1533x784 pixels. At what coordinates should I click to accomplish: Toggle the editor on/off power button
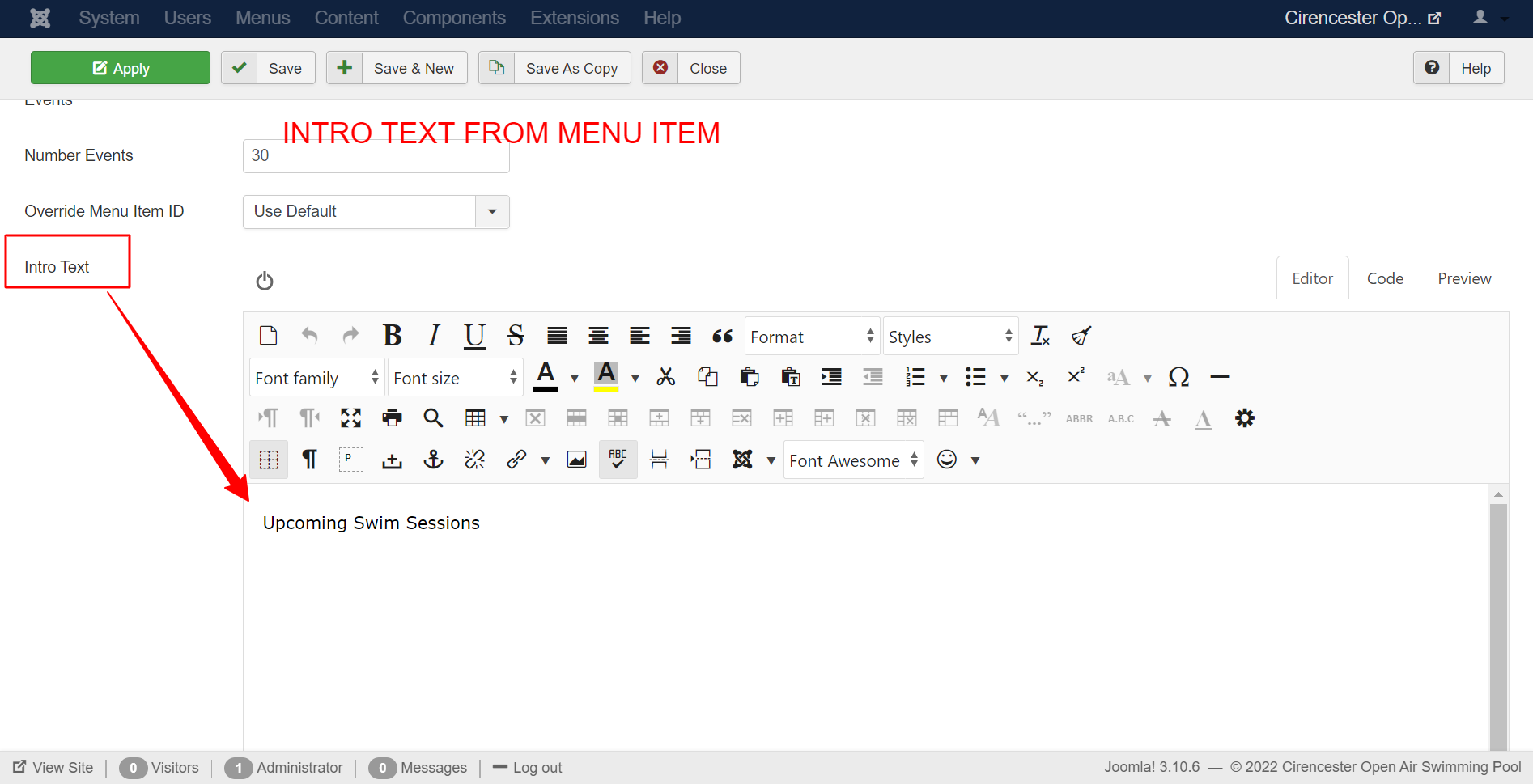pyautogui.click(x=265, y=281)
